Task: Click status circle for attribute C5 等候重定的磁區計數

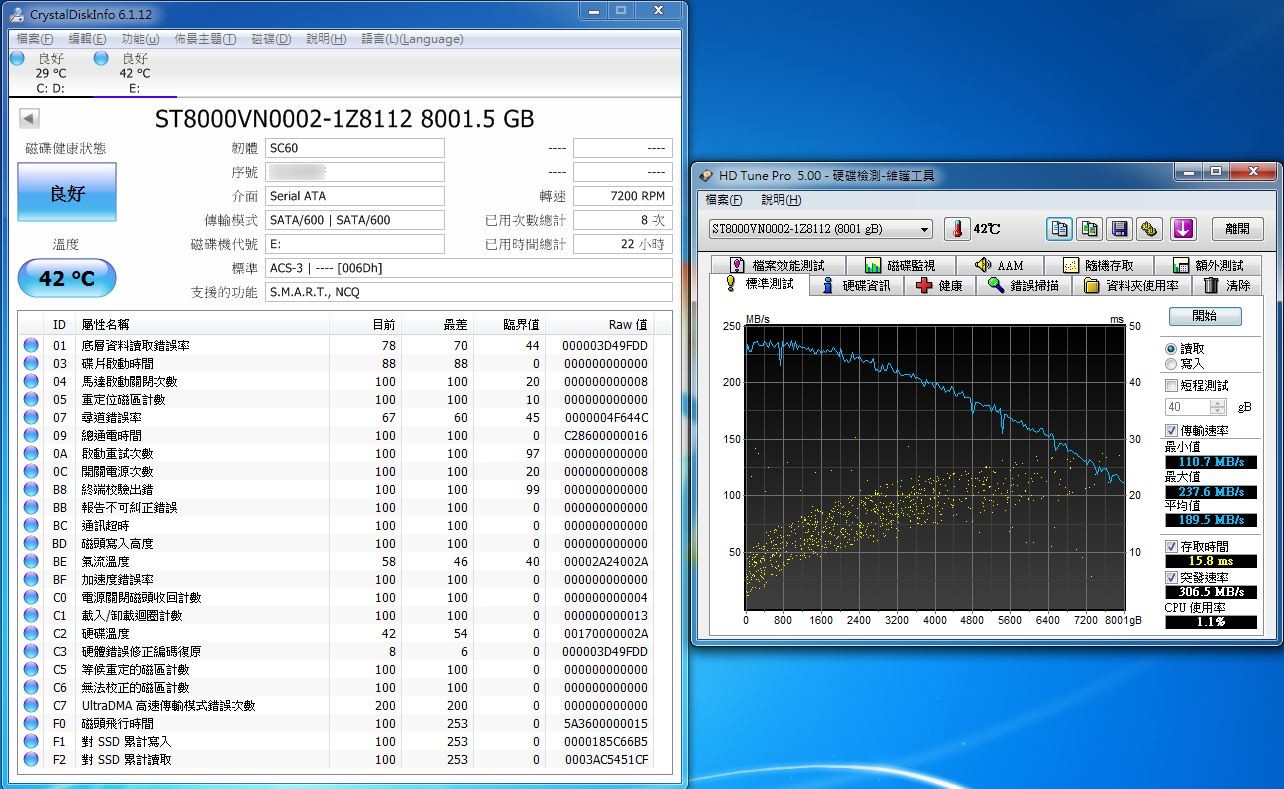Action: coord(31,669)
